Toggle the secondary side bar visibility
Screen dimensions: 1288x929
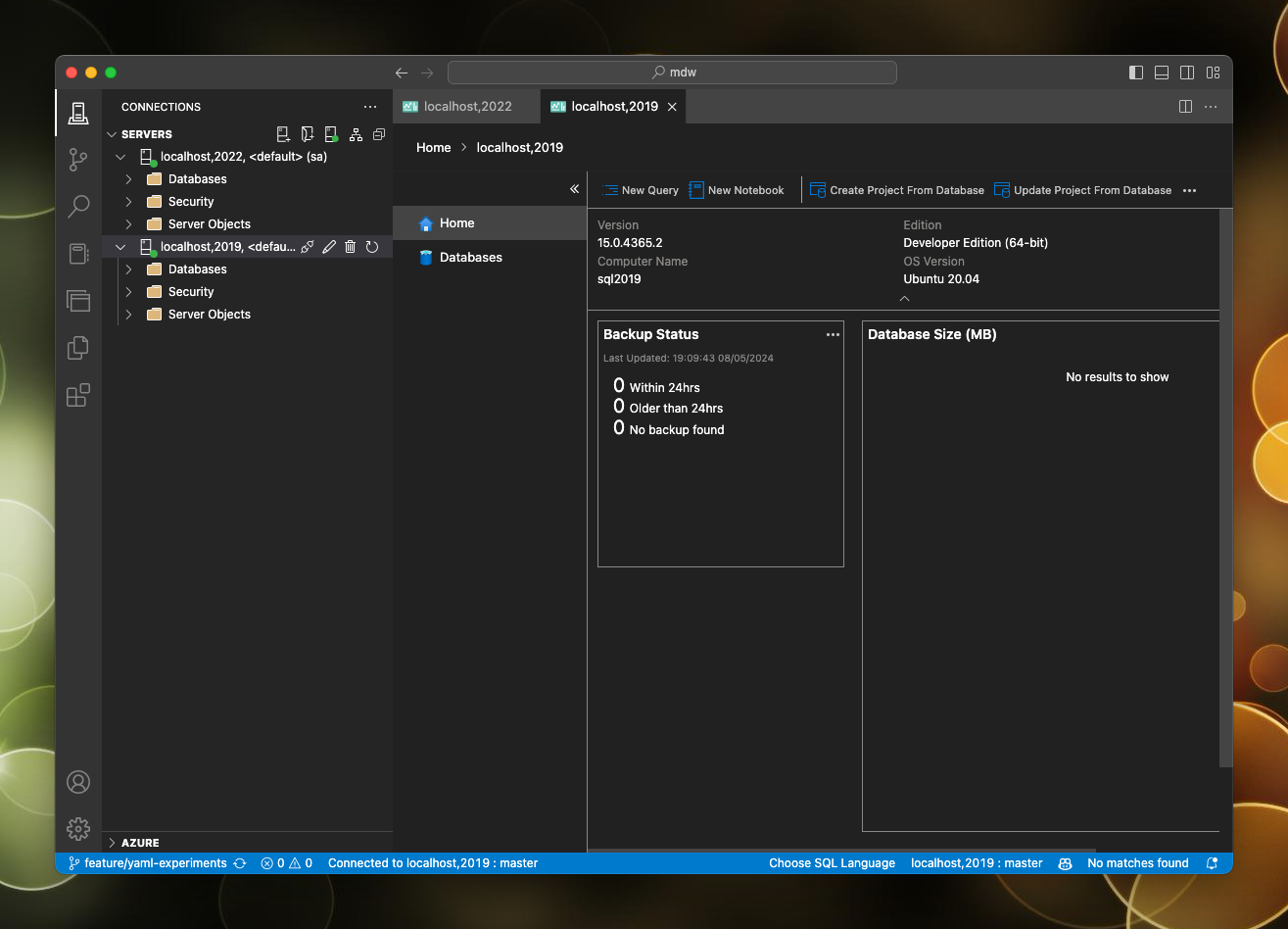pyautogui.click(x=1187, y=73)
